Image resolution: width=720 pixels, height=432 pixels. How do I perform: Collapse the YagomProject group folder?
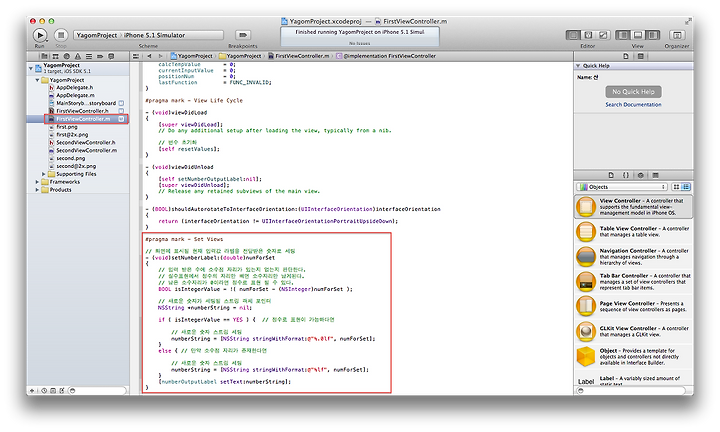[38, 80]
